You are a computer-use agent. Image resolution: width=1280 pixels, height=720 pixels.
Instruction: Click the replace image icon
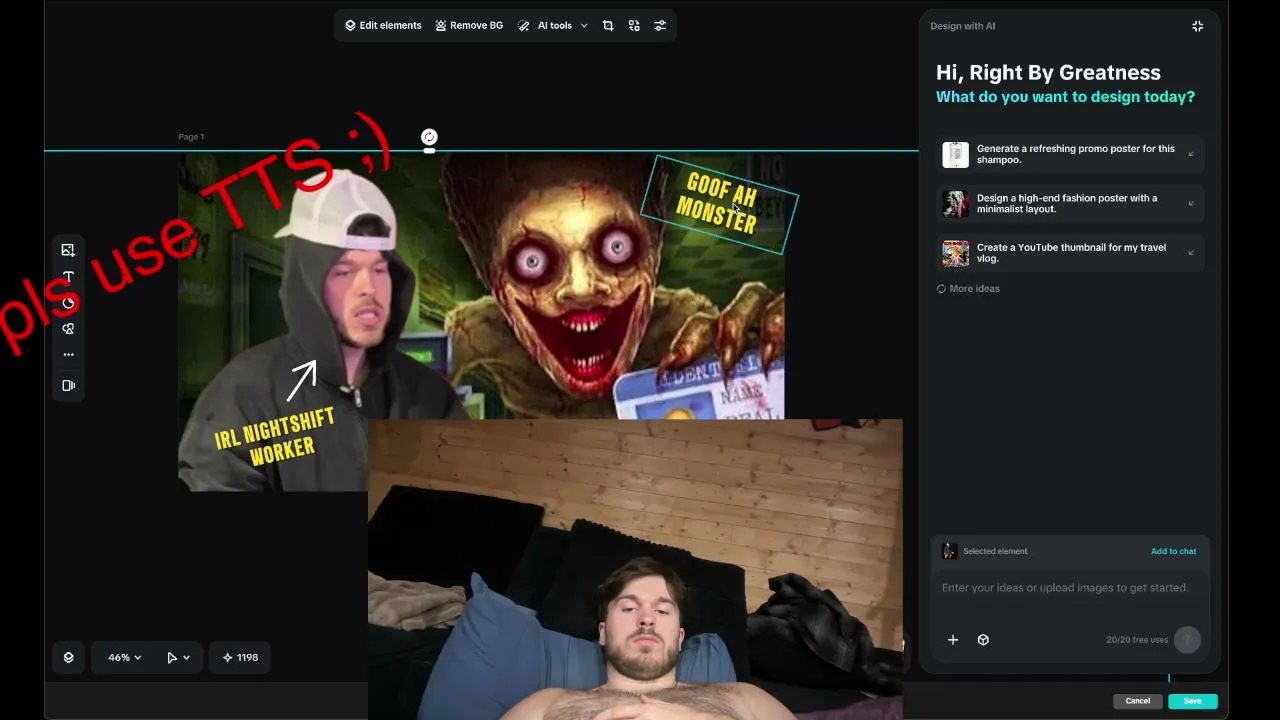click(x=634, y=26)
